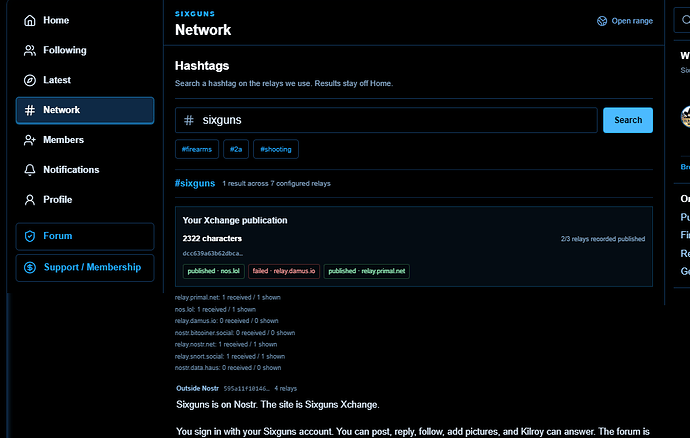Open Notifications in the sidebar

(x=84, y=170)
